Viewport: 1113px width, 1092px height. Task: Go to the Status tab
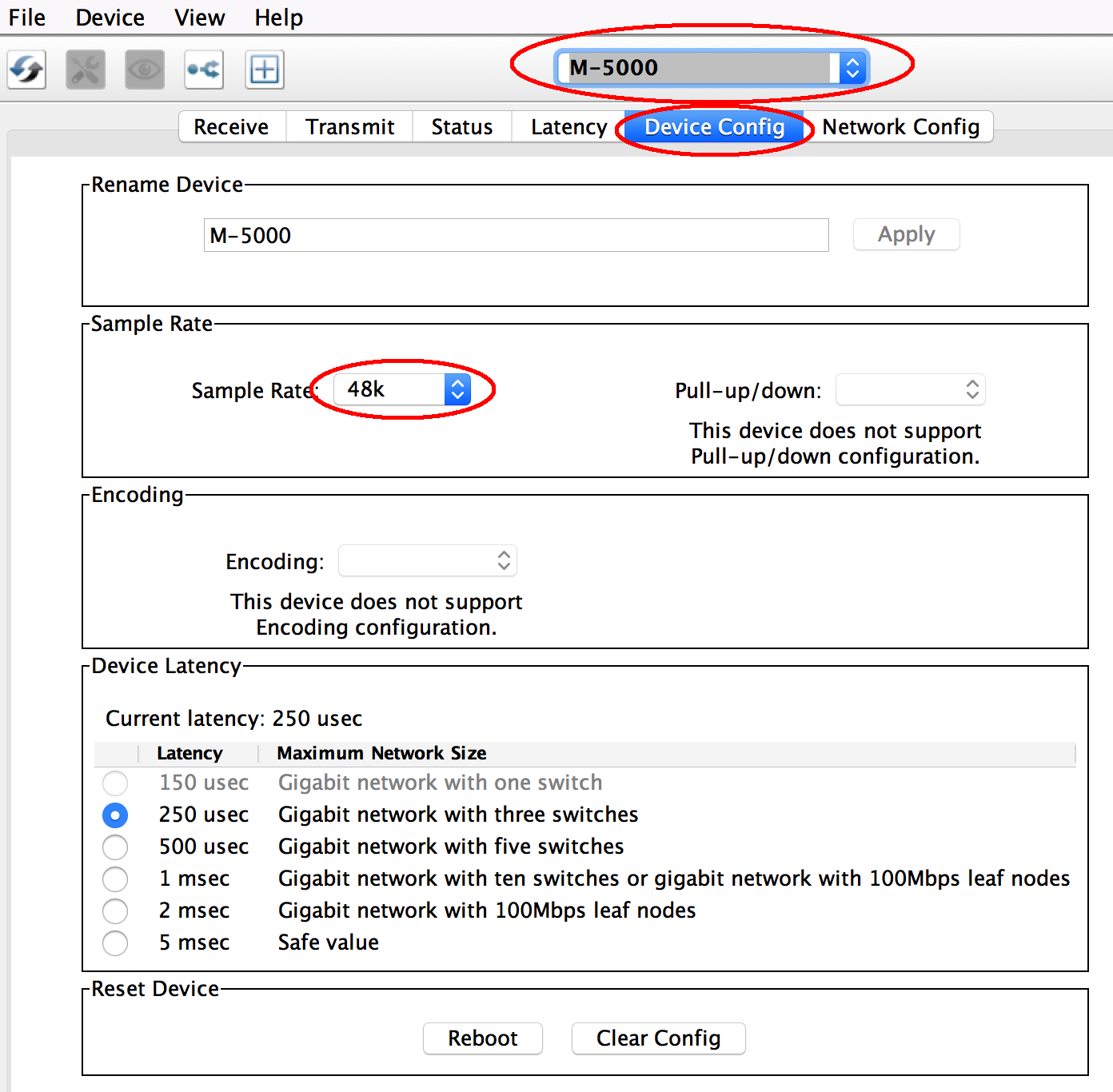click(x=462, y=127)
